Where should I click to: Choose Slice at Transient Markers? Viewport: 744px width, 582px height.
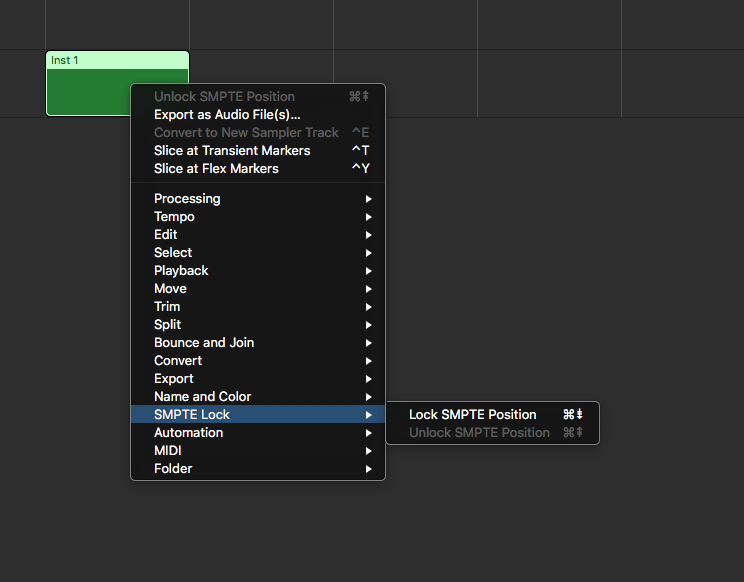[x=232, y=151]
